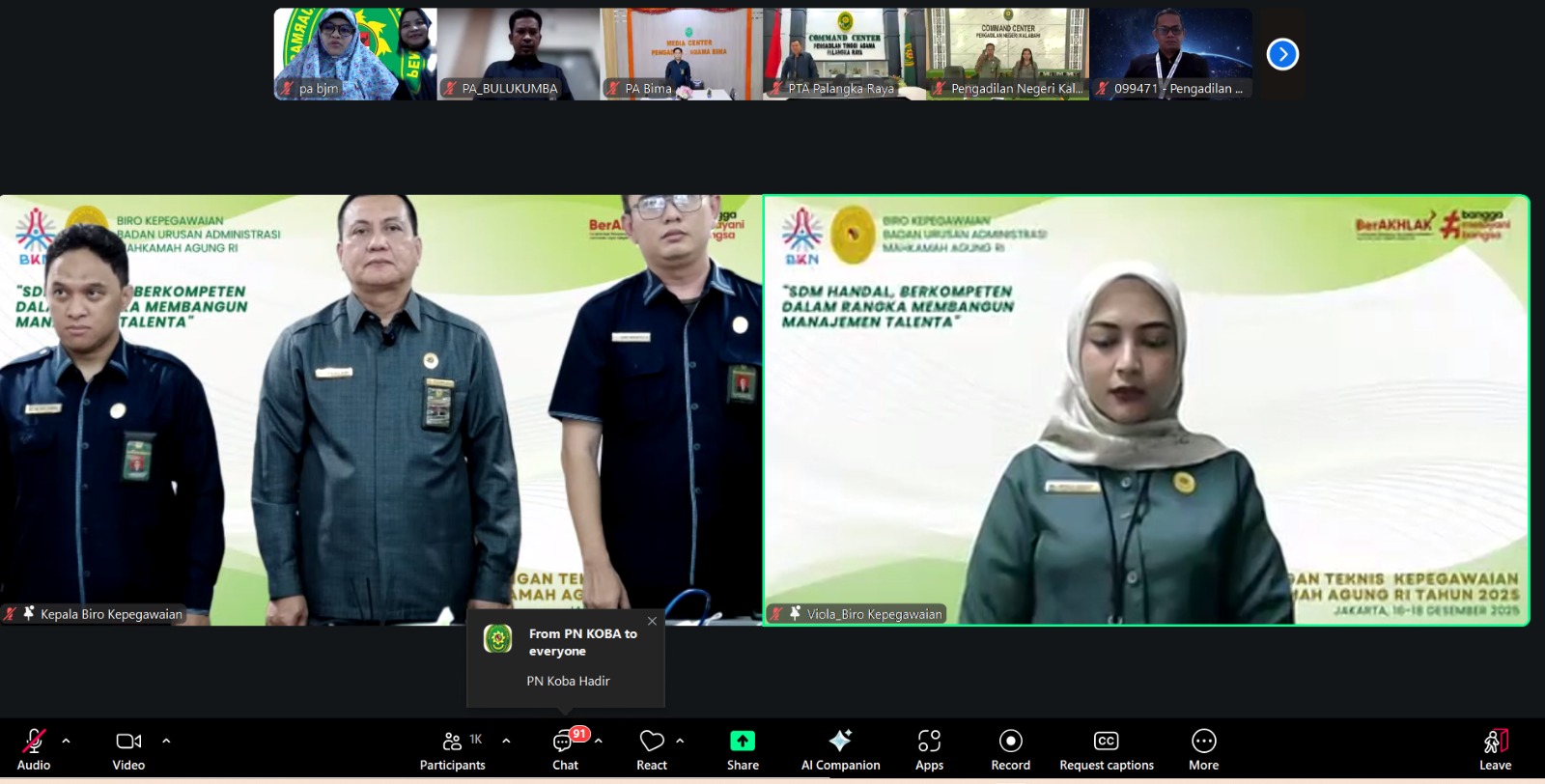The height and width of the screenshot is (784, 1545).
Task: Leave the meeting
Action: [x=1495, y=742]
